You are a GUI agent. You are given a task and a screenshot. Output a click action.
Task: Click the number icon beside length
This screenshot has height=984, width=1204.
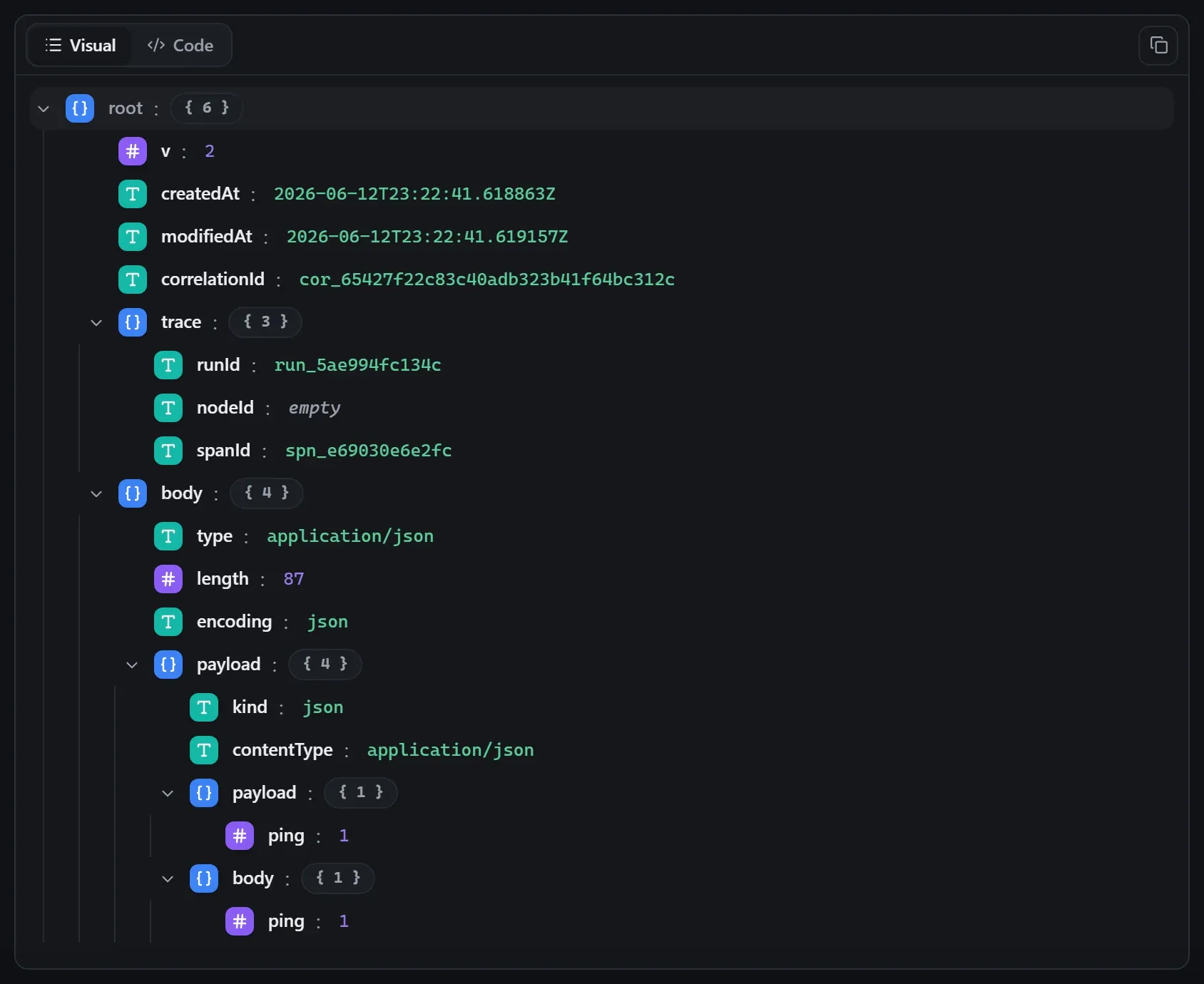pyautogui.click(x=168, y=579)
